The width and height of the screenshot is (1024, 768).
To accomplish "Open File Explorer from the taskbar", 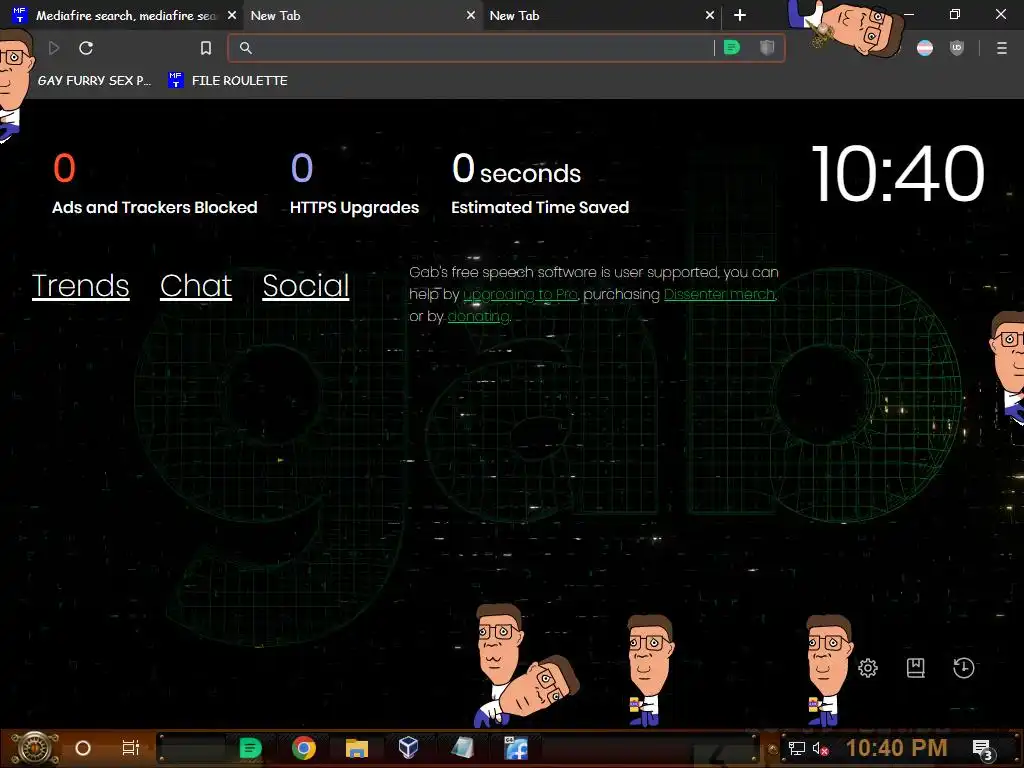I will click(x=357, y=748).
